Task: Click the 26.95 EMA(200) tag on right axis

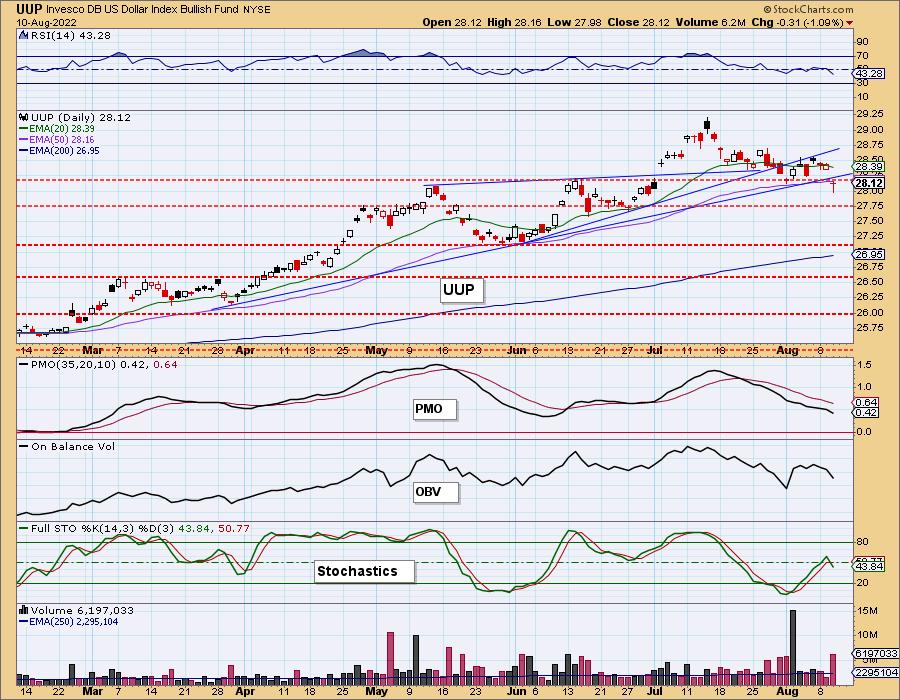Action: pyautogui.click(x=870, y=254)
